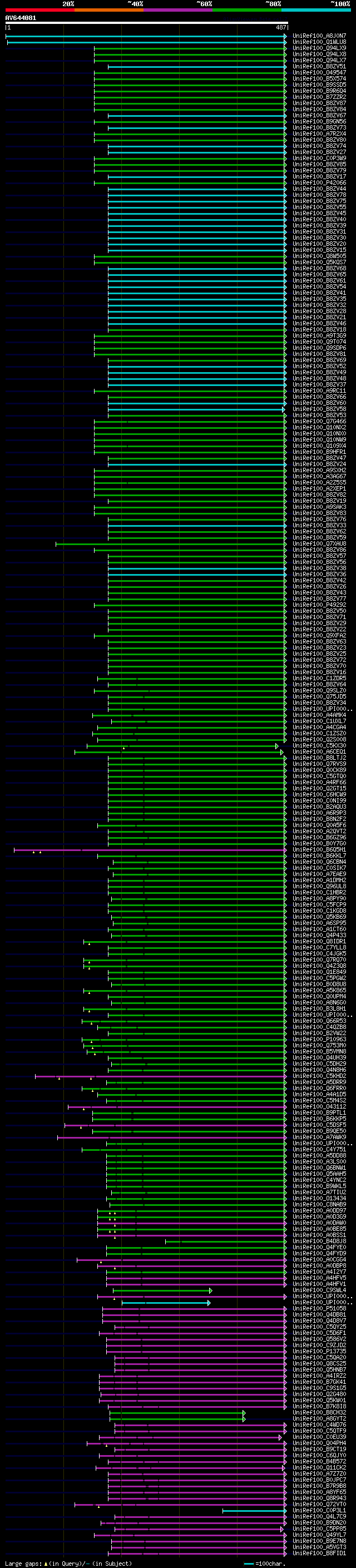Viewport: 356px width, 1568px height.
Task: Click hit UniRef100_Q9T074
Action: click(319, 342)
